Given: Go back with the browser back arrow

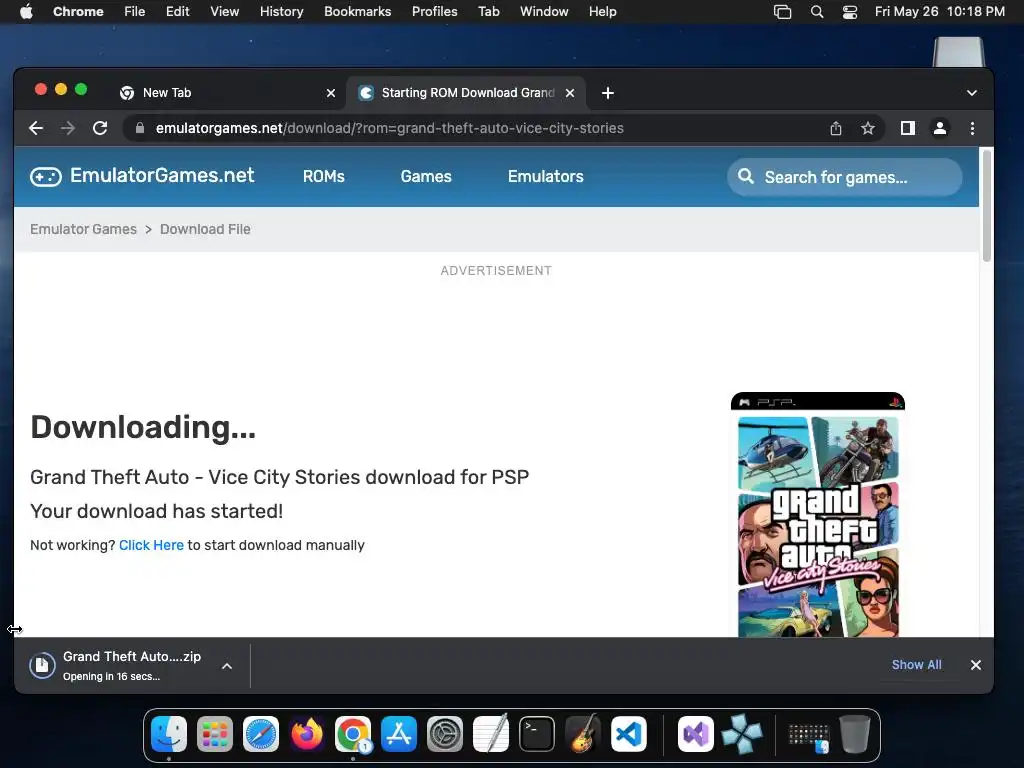Looking at the screenshot, I should click(36, 128).
